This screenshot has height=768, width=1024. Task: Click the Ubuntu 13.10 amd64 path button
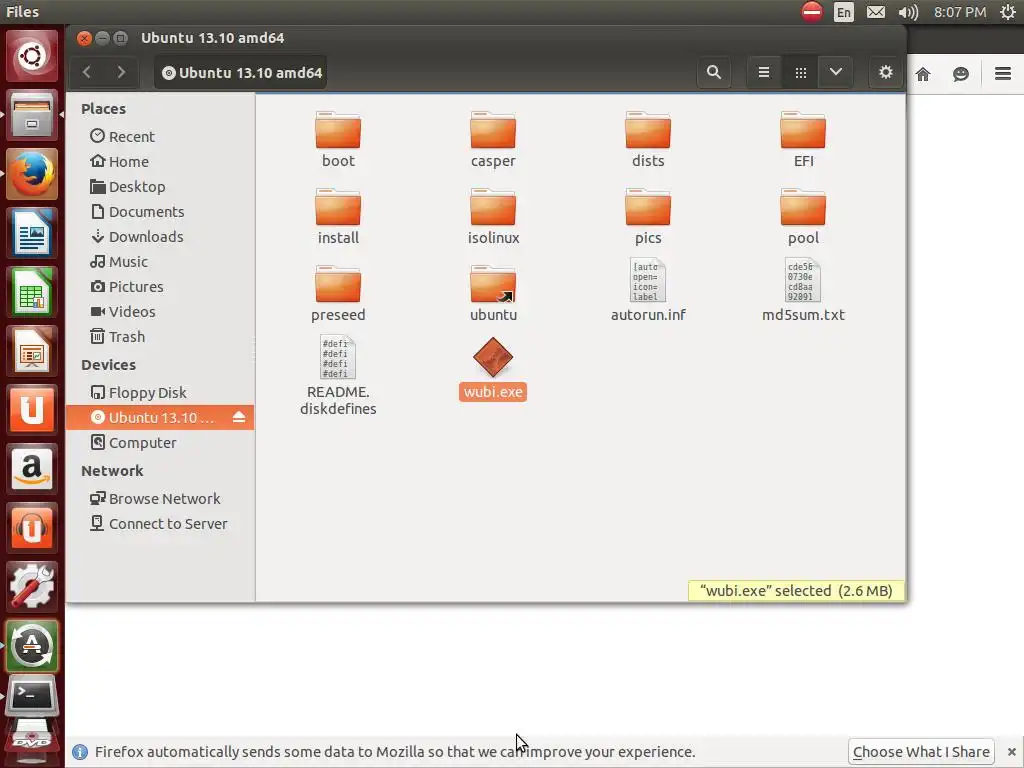tap(242, 72)
